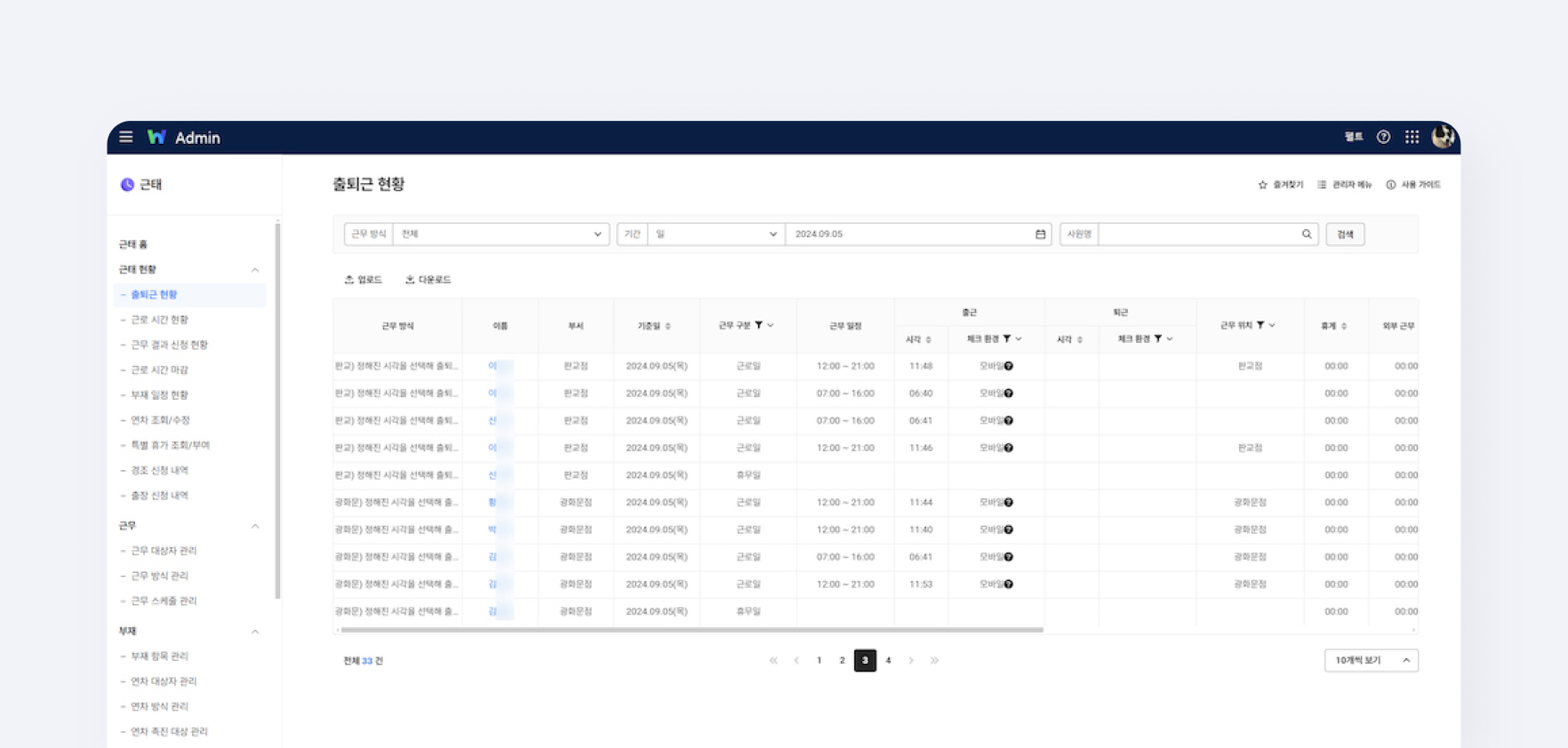Open the apps grid icon
The width and height of the screenshot is (1568, 748).
[1412, 137]
